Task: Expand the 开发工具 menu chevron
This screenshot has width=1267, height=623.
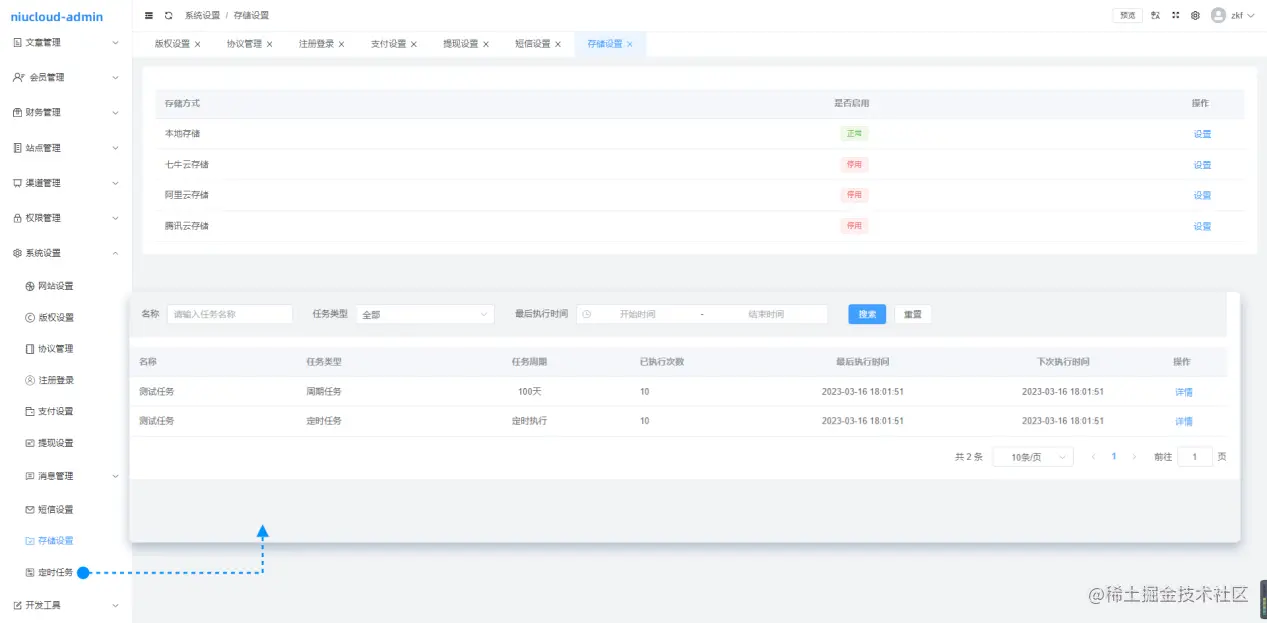Action: point(115,605)
